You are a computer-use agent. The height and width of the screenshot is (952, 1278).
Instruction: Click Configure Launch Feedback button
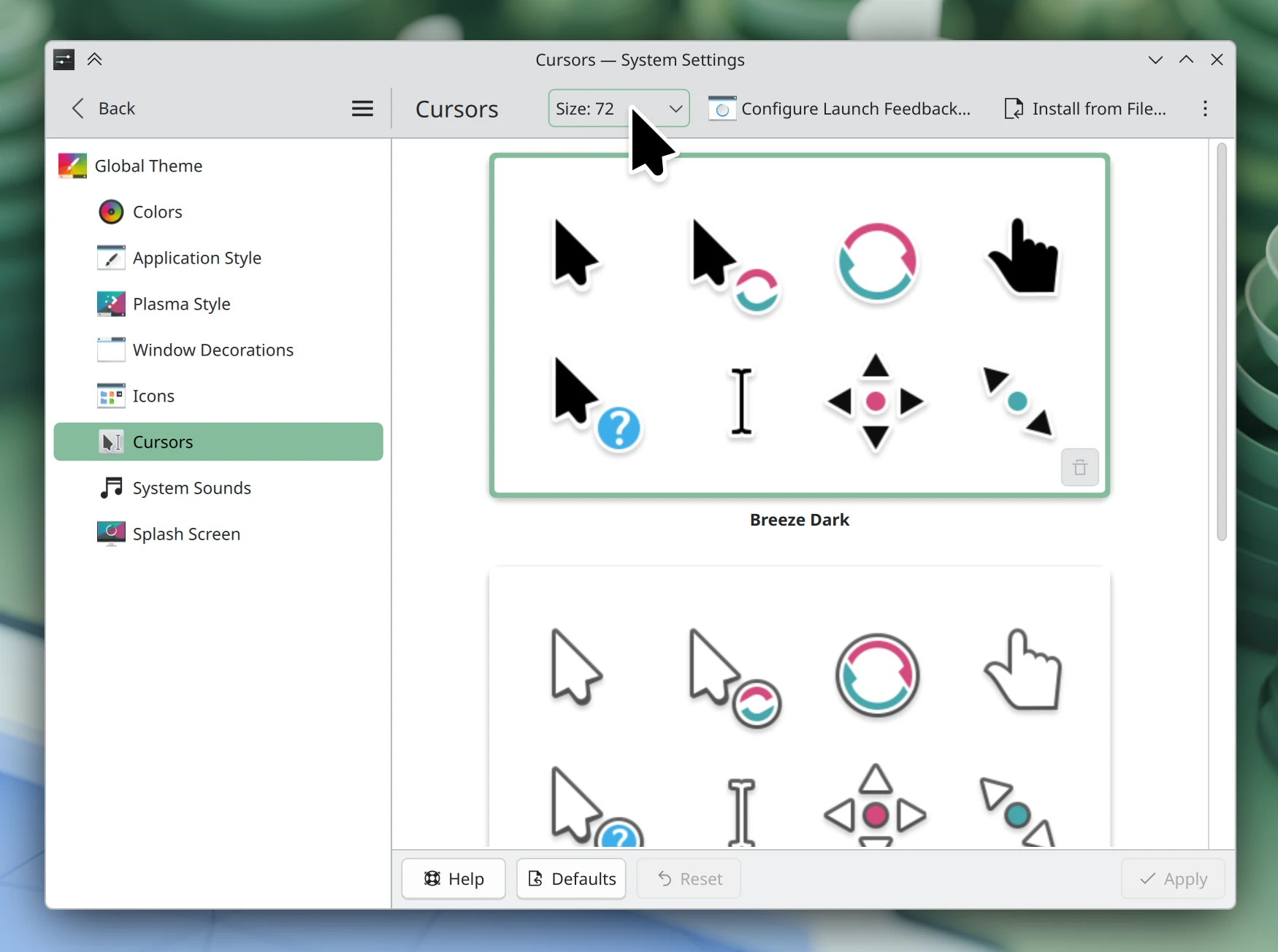(x=840, y=109)
